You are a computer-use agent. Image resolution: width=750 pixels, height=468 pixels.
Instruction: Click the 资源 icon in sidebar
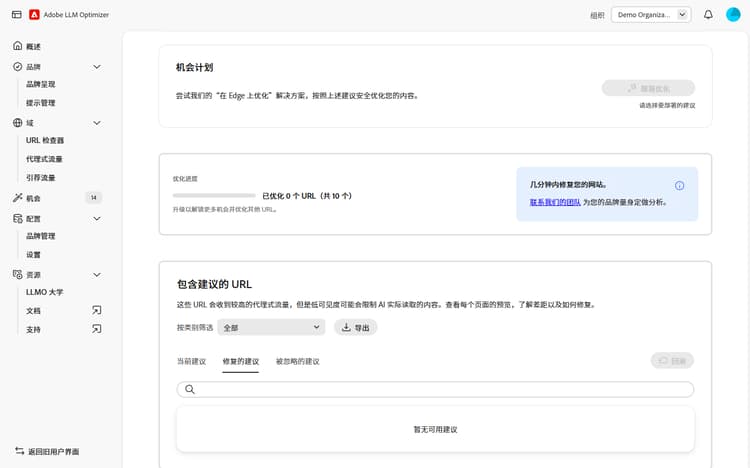pyautogui.click(x=18, y=274)
